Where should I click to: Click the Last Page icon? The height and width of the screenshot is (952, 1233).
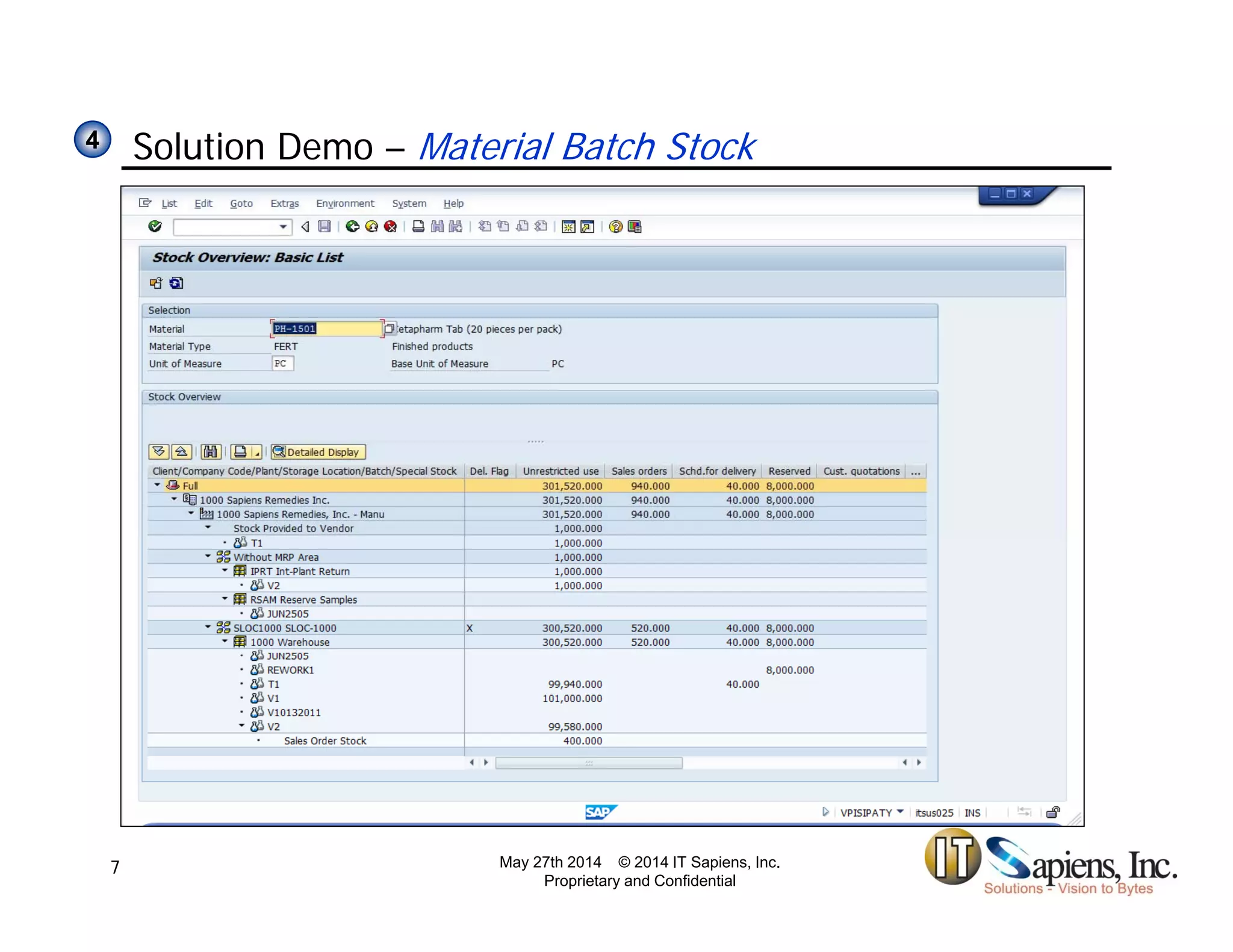pyautogui.click(x=541, y=226)
